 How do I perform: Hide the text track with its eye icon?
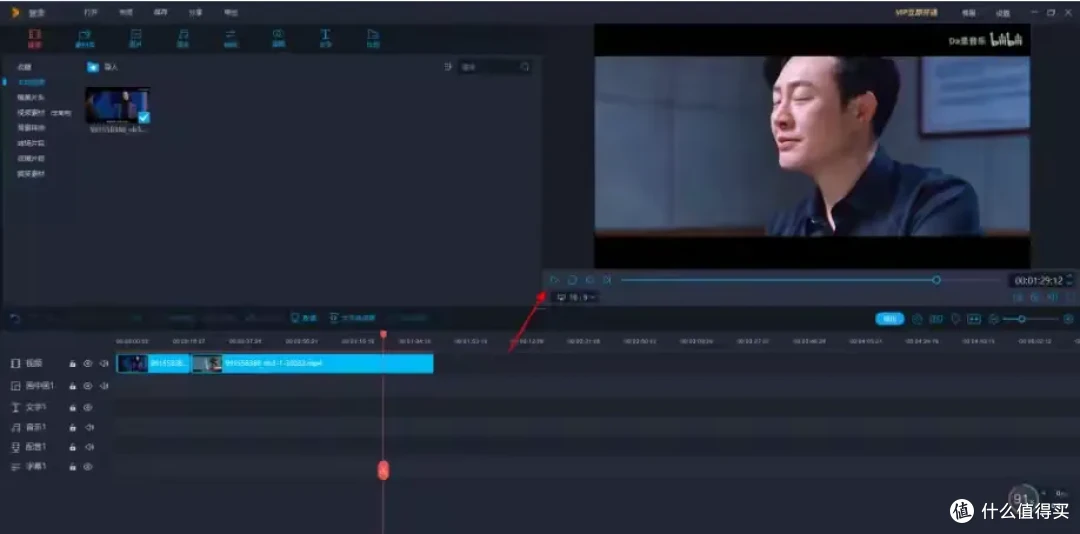coord(88,407)
